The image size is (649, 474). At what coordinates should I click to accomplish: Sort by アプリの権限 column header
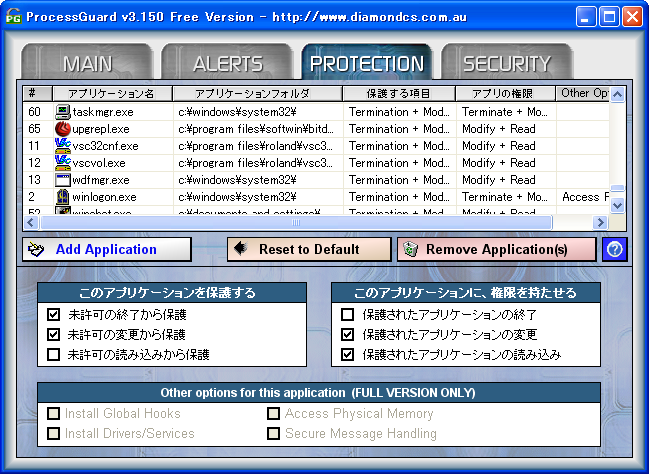(x=505, y=94)
